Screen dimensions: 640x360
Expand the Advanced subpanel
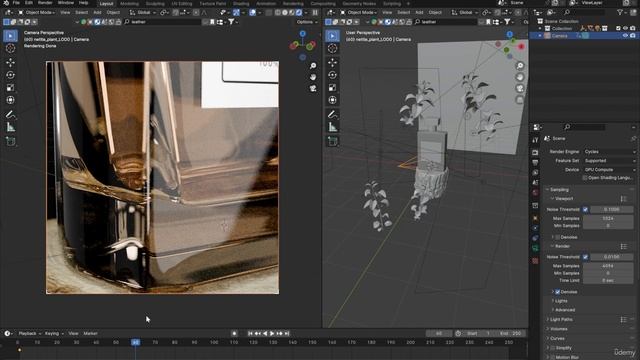pyautogui.click(x=564, y=310)
